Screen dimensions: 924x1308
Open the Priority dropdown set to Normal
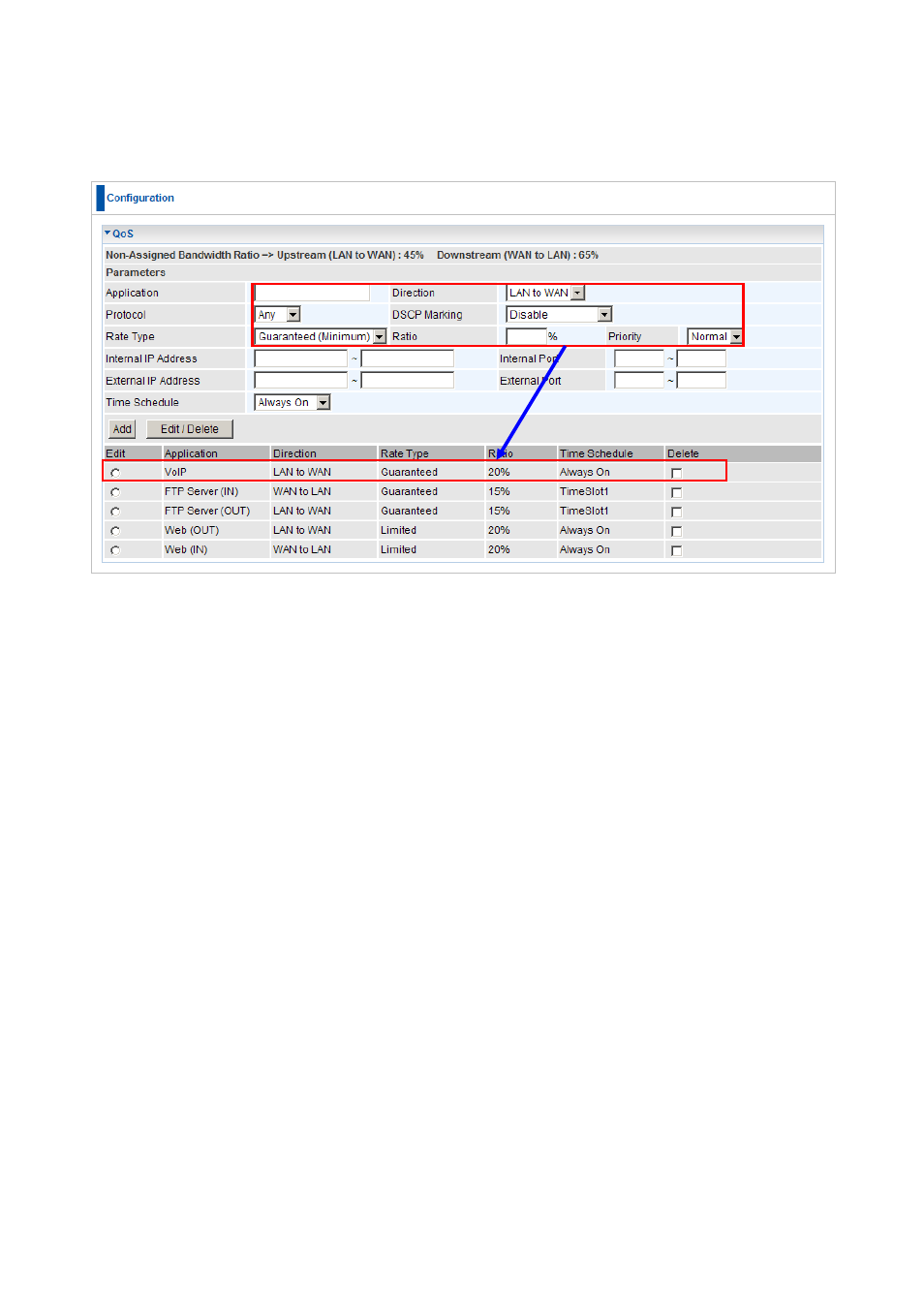pos(716,336)
